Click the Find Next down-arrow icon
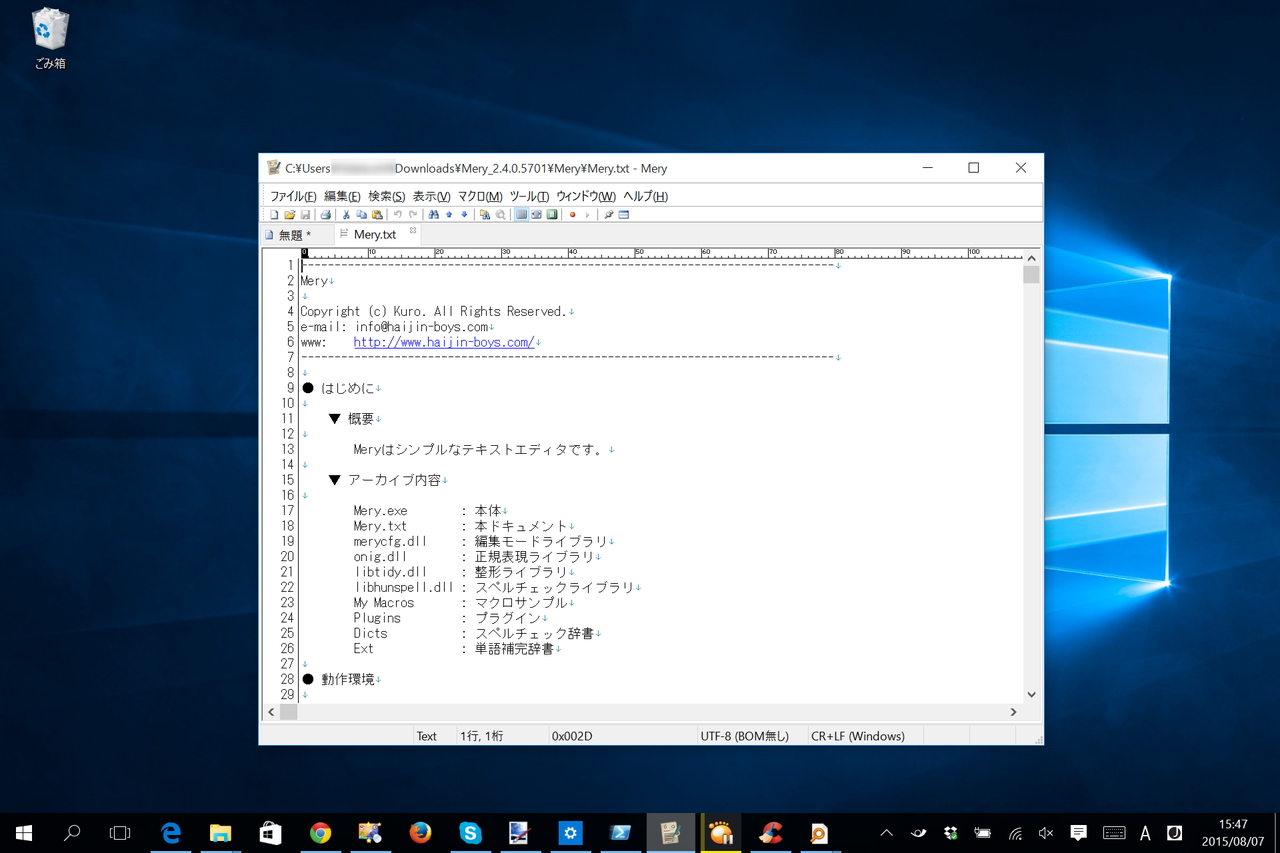This screenshot has height=853, width=1280. pyautogui.click(x=464, y=215)
